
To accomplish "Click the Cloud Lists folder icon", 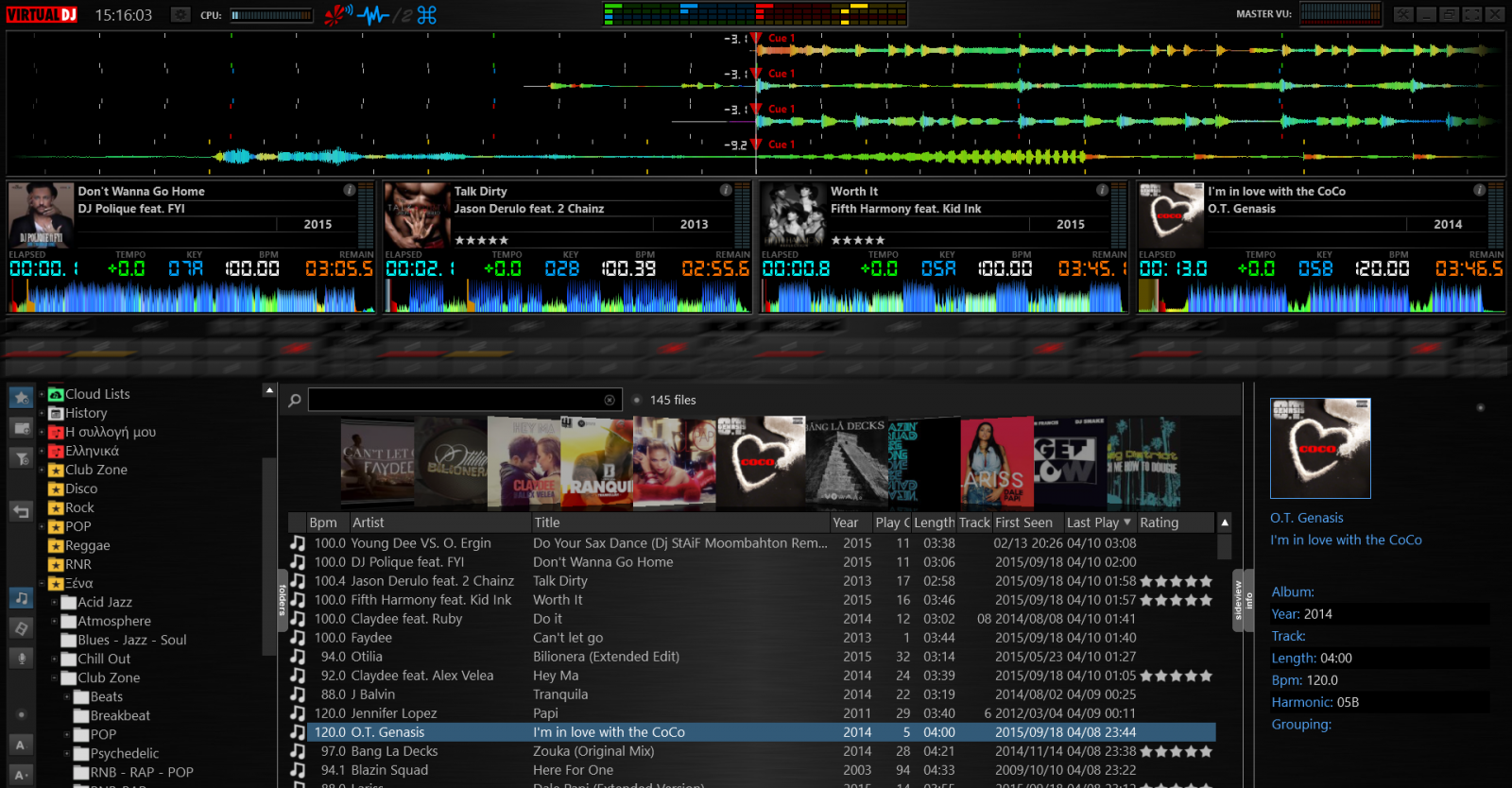I will (56, 394).
